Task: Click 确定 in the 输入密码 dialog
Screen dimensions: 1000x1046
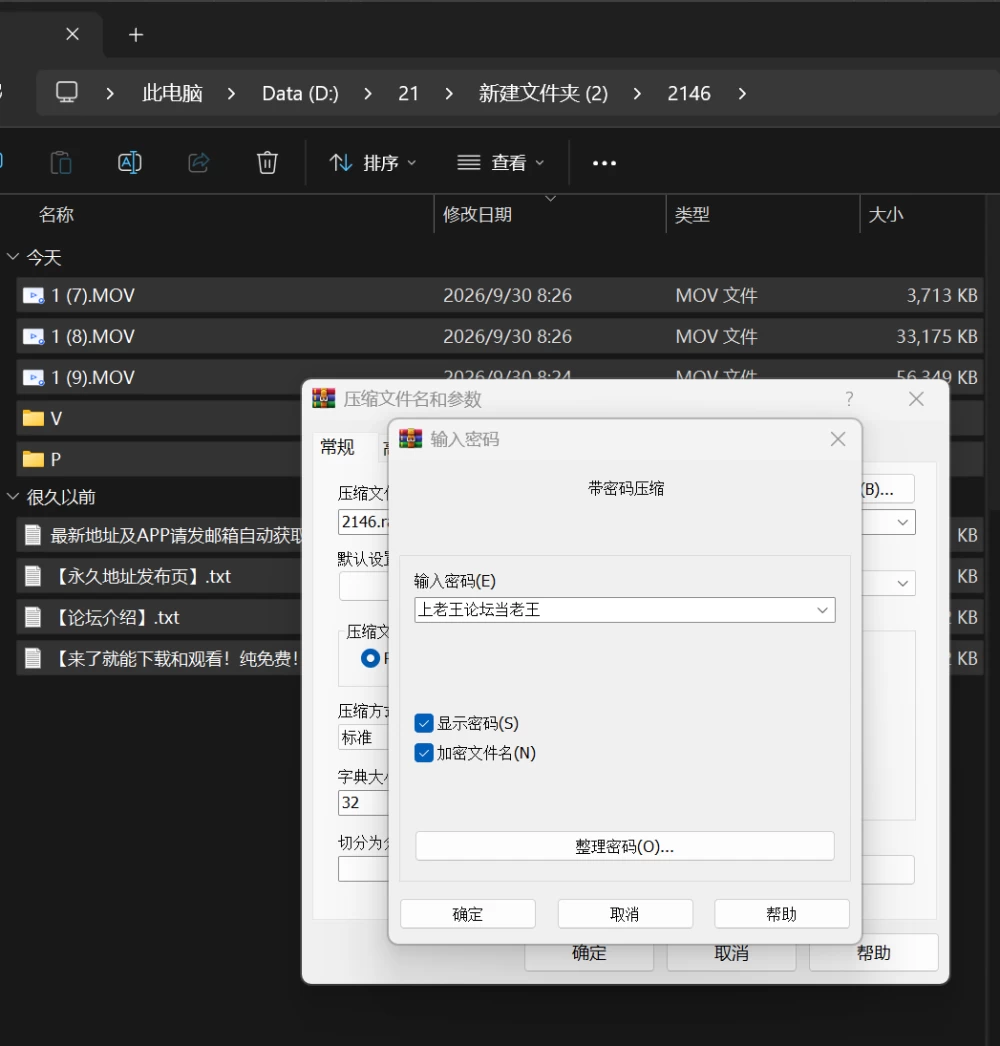Action: tap(468, 914)
